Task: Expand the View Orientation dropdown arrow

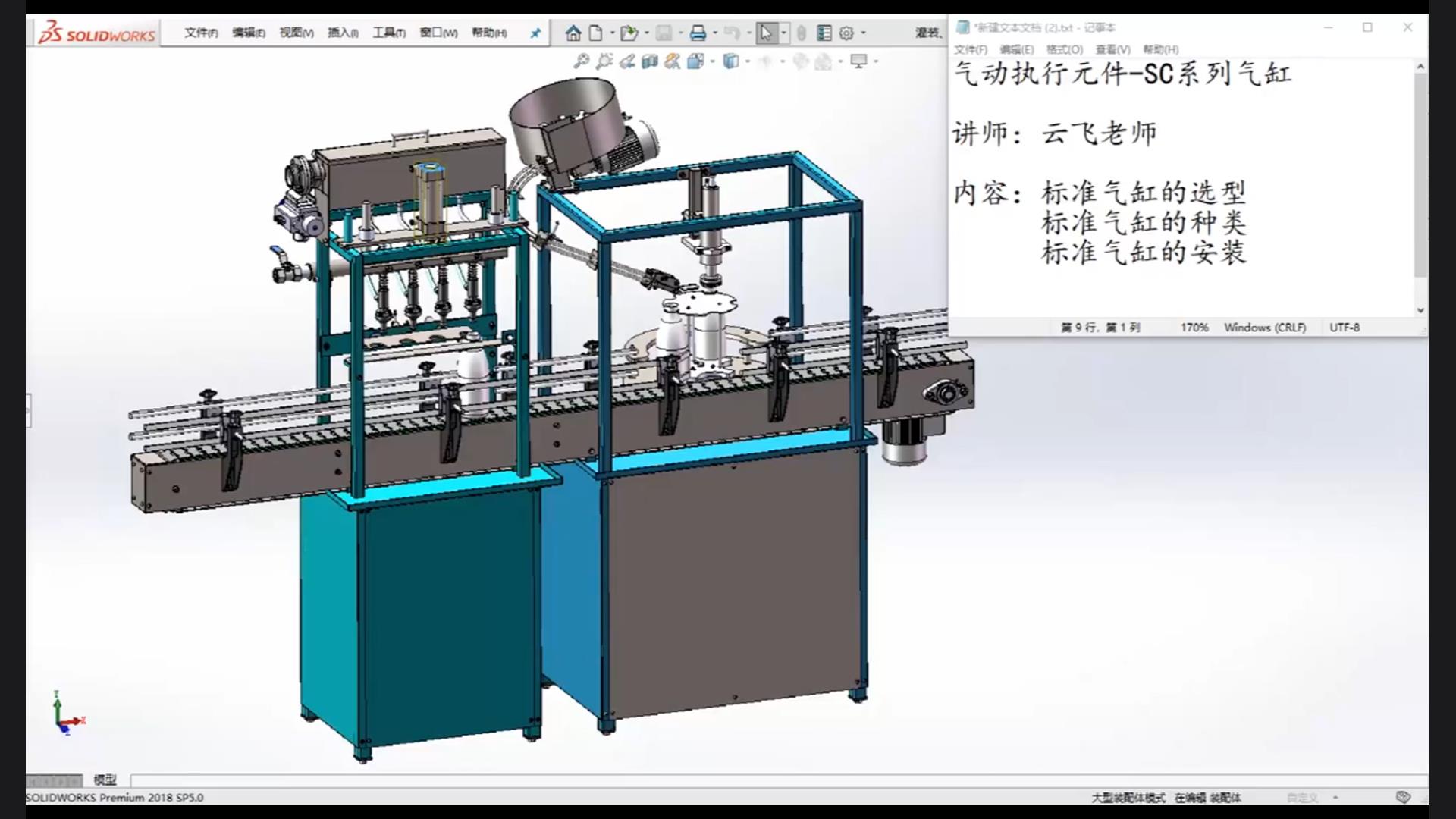Action: (712, 61)
